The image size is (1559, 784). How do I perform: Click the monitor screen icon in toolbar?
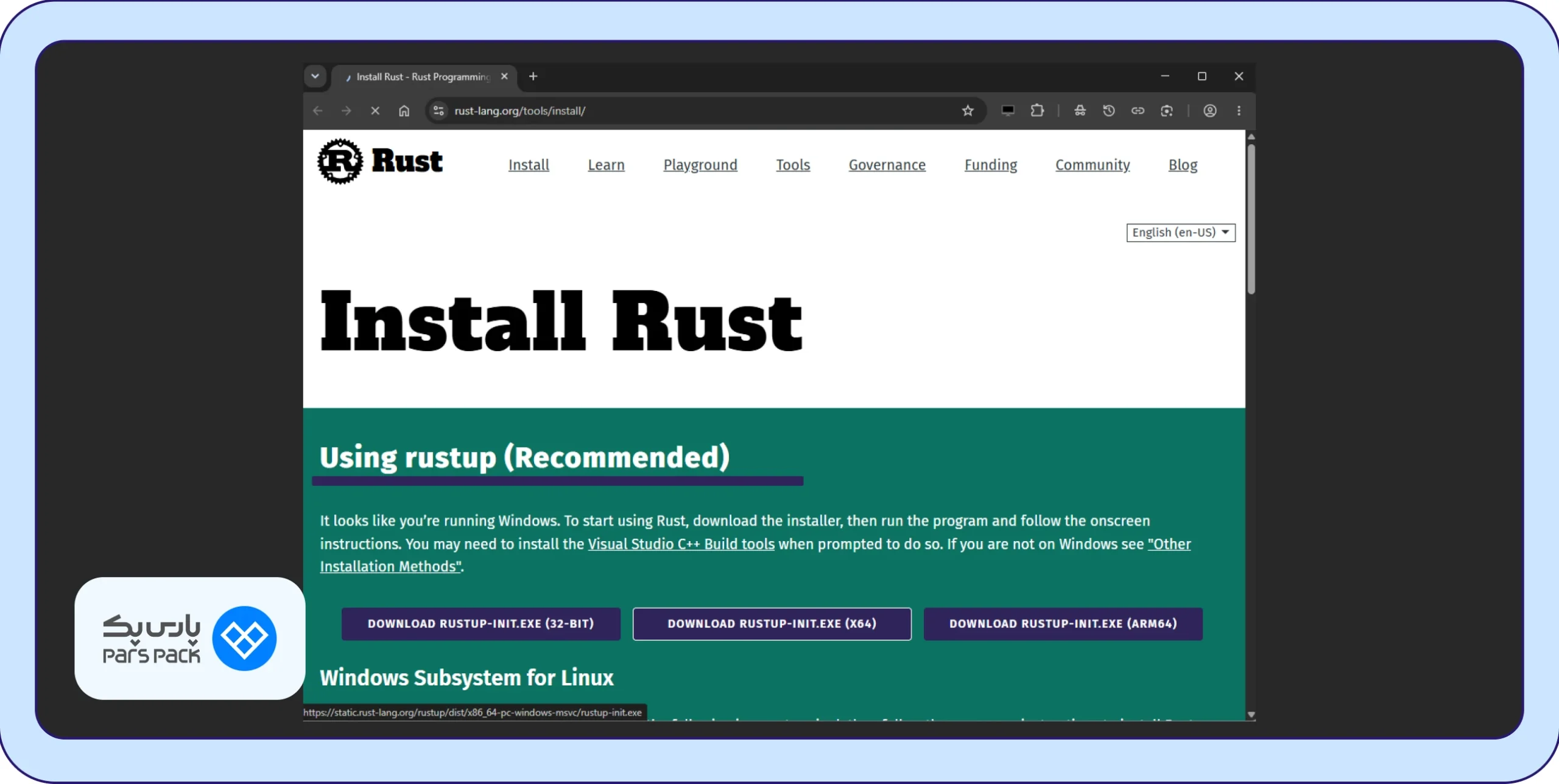[x=1008, y=111]
